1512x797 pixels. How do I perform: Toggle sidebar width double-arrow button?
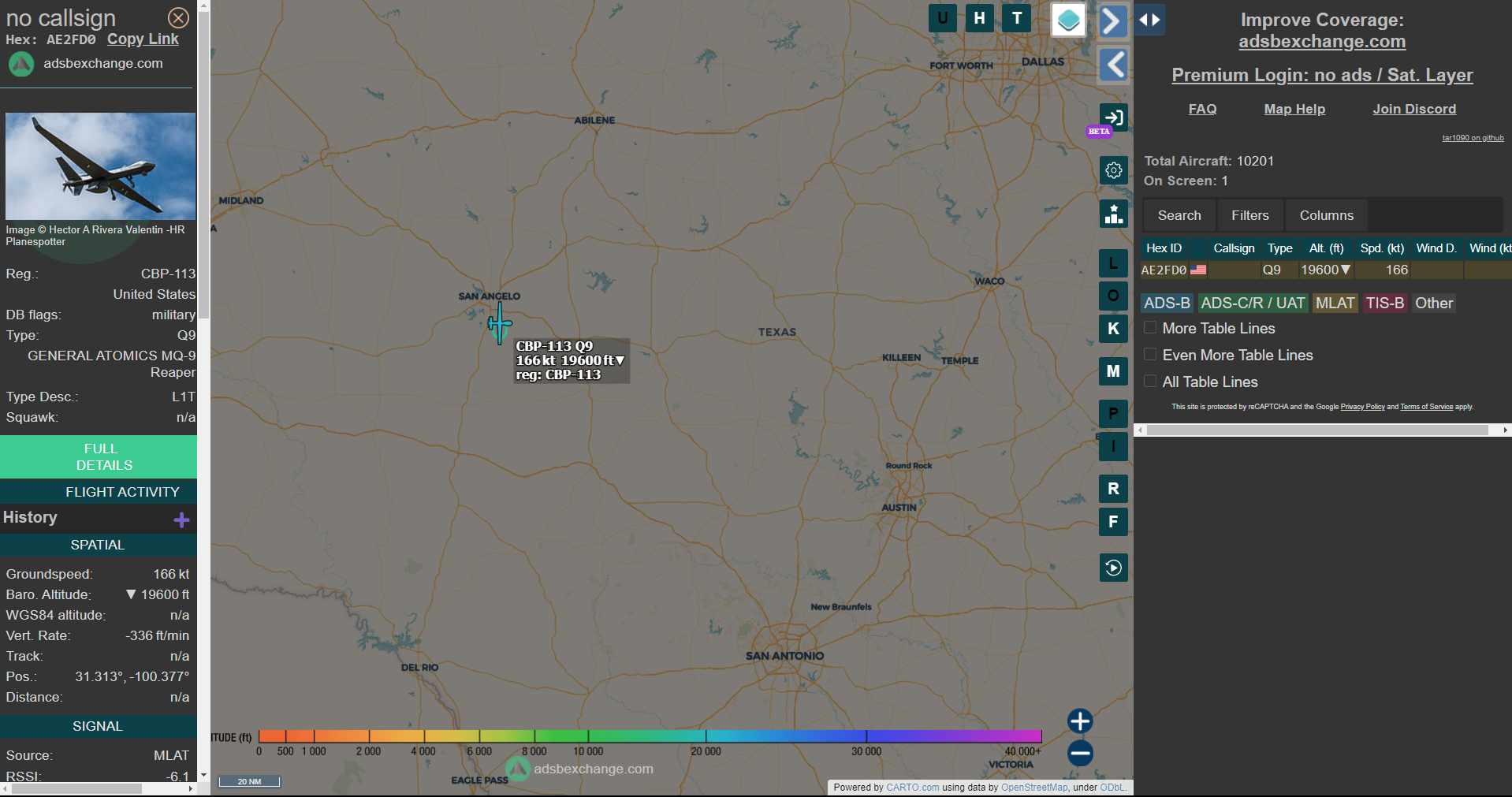pos(1150,20)
